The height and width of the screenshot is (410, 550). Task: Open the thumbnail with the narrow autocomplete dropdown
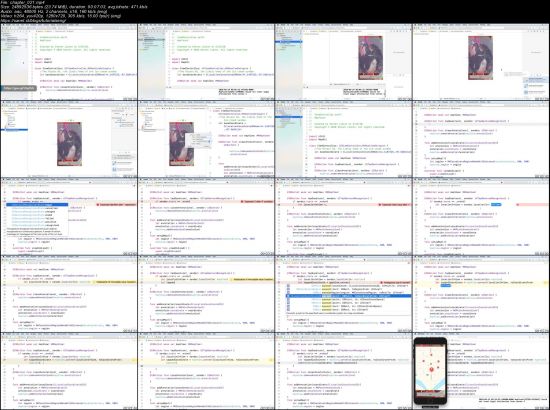[69, 217]
